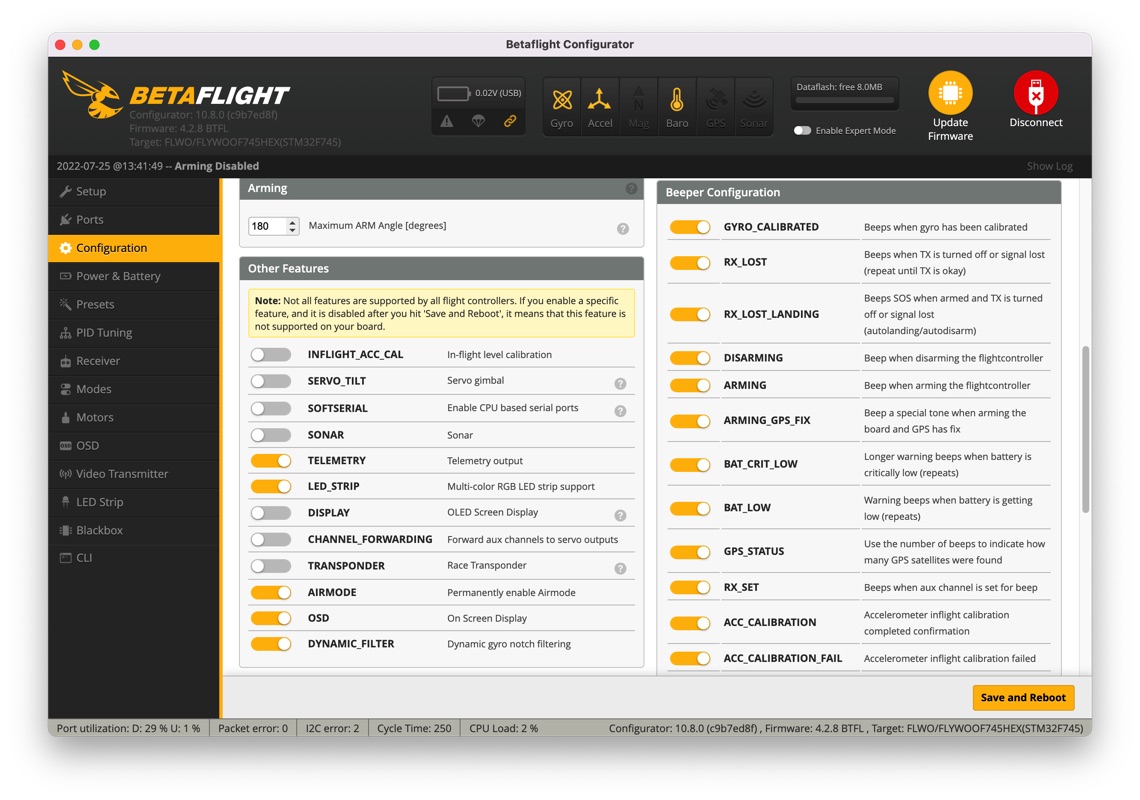Turn off GYRO_CALIBRATED beeper

(690, 227)
